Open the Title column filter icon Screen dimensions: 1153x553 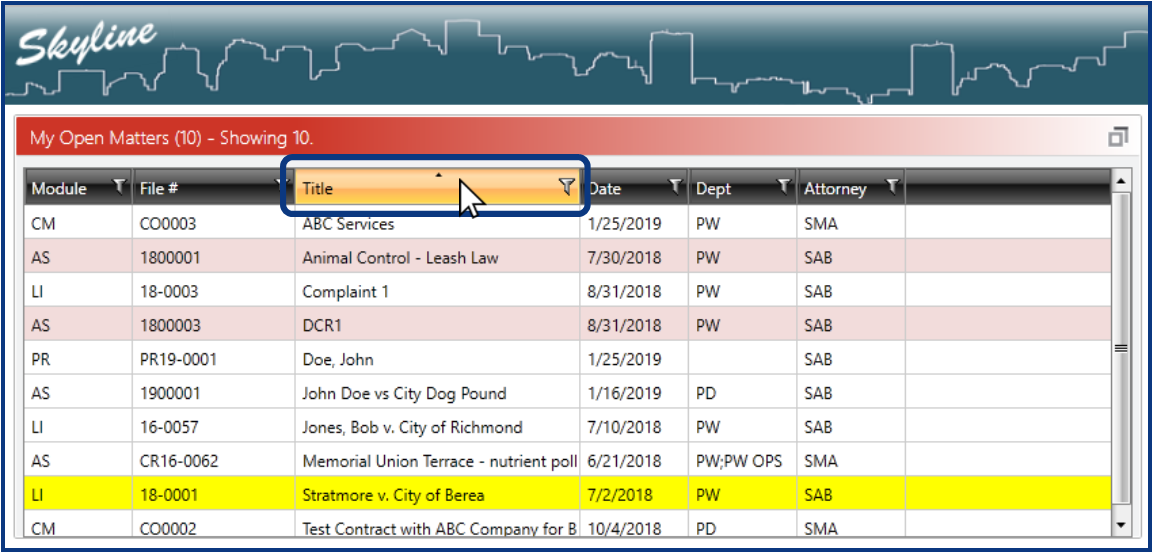(566, 188)
